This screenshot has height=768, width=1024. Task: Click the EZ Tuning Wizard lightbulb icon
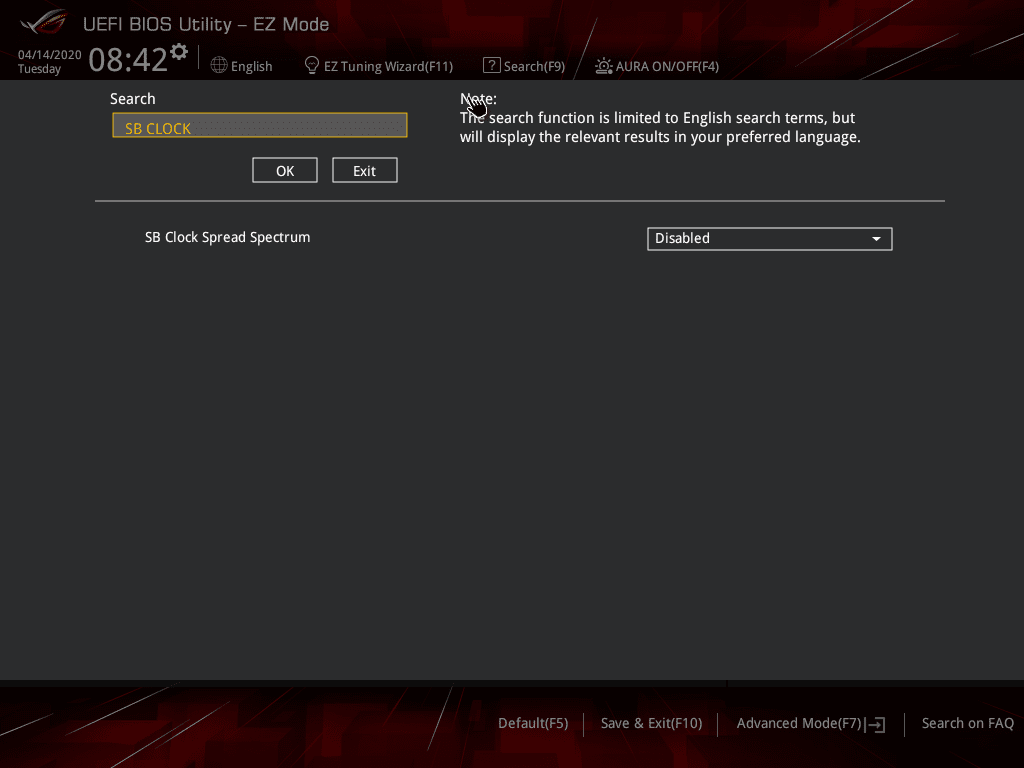point(312,65)
